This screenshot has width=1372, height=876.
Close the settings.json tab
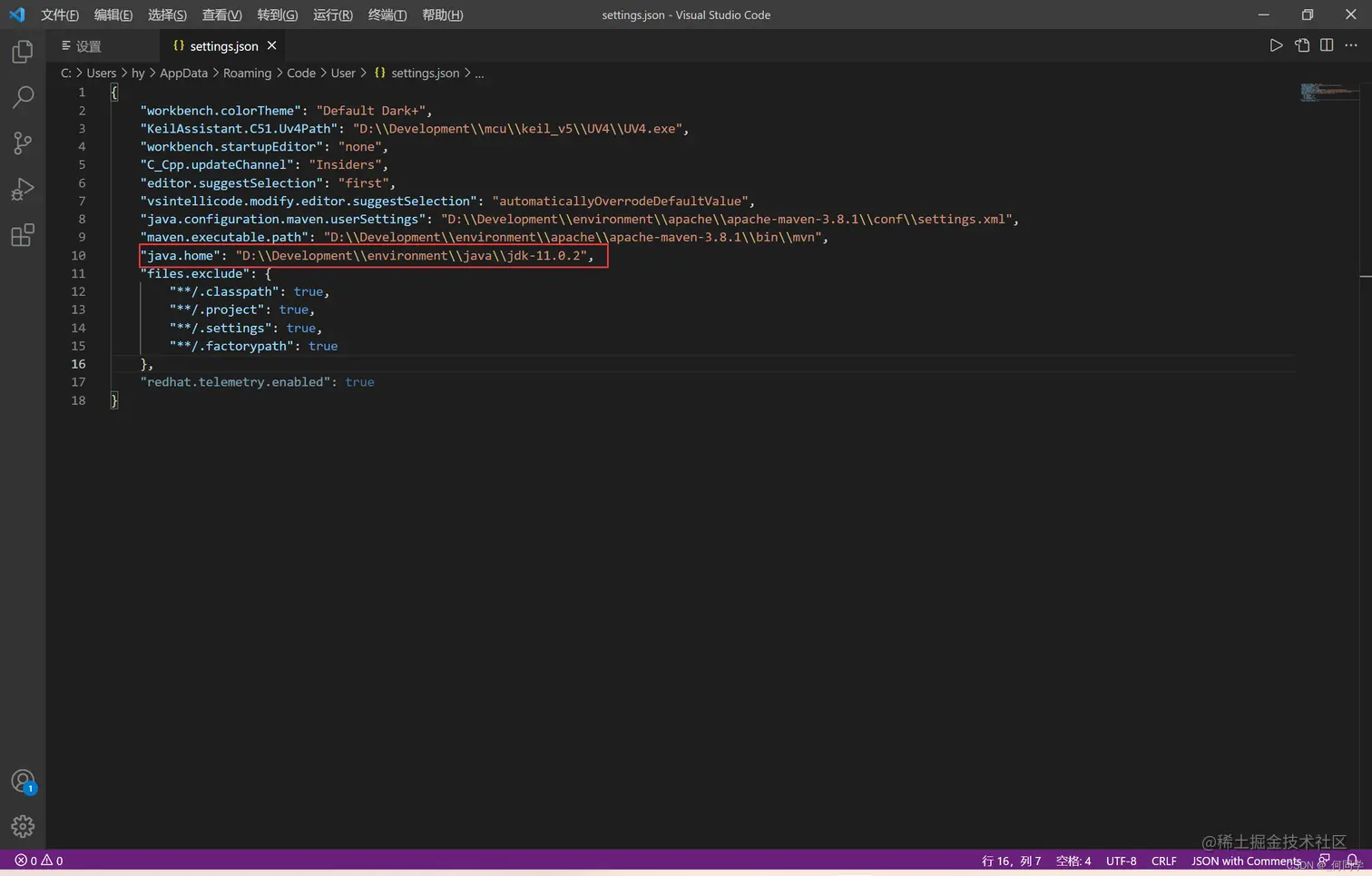coord(271,45)
